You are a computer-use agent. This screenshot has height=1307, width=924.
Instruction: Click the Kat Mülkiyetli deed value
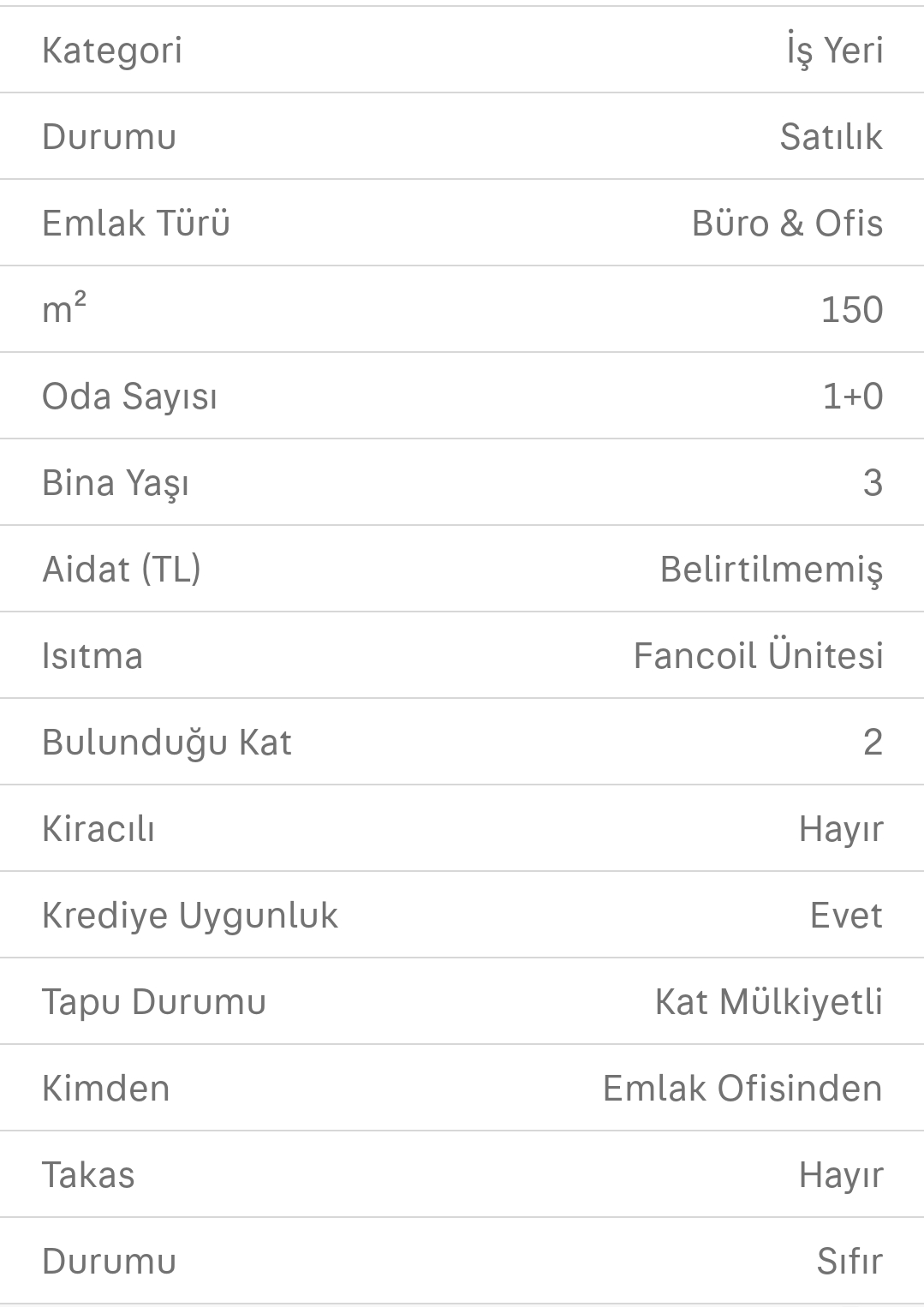pos(768,1002)
